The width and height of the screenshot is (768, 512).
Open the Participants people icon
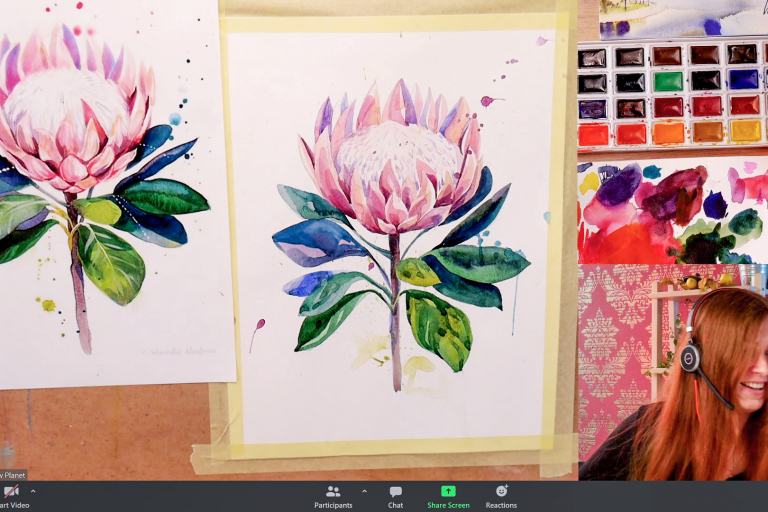pos(333,491)
